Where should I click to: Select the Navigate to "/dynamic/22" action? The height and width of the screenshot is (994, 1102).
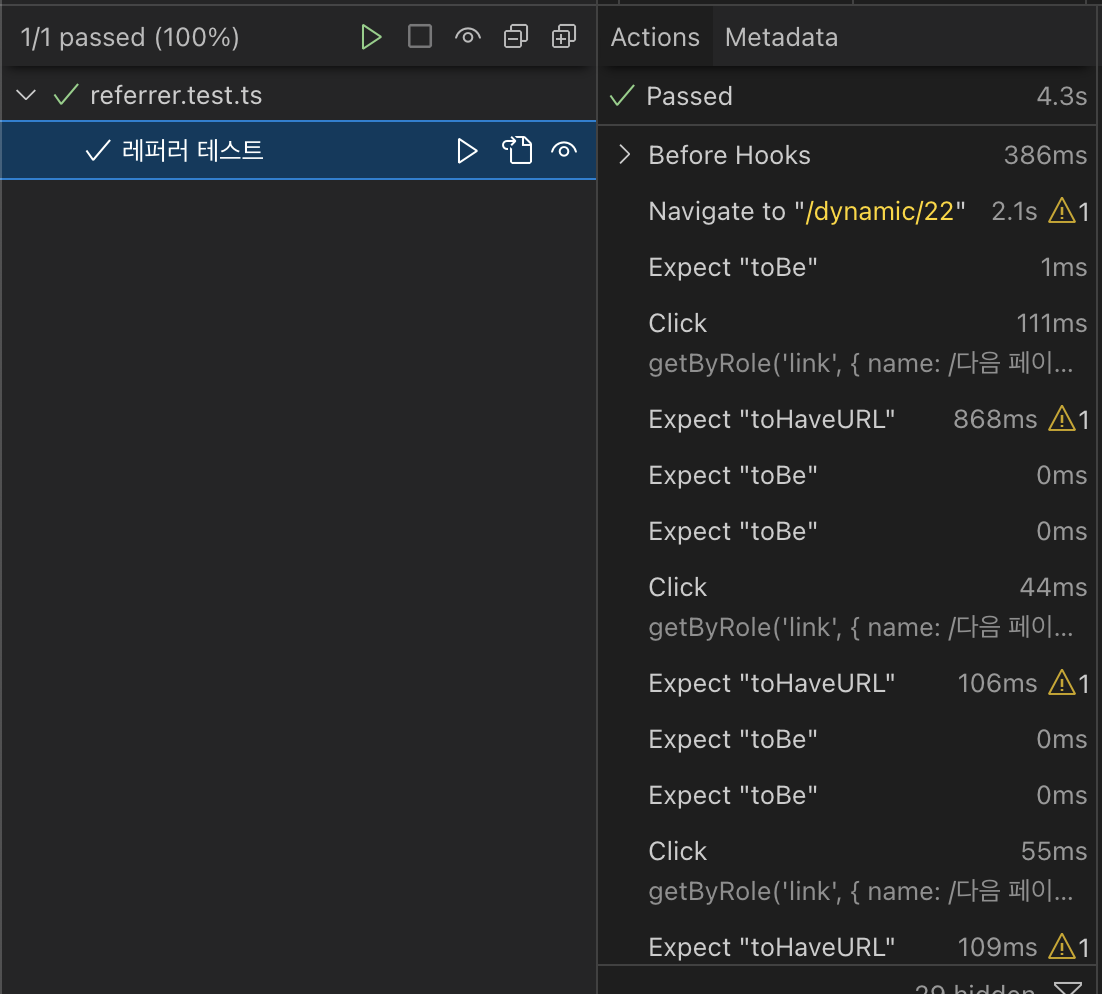pyautogui.click(x=807, y=211)
